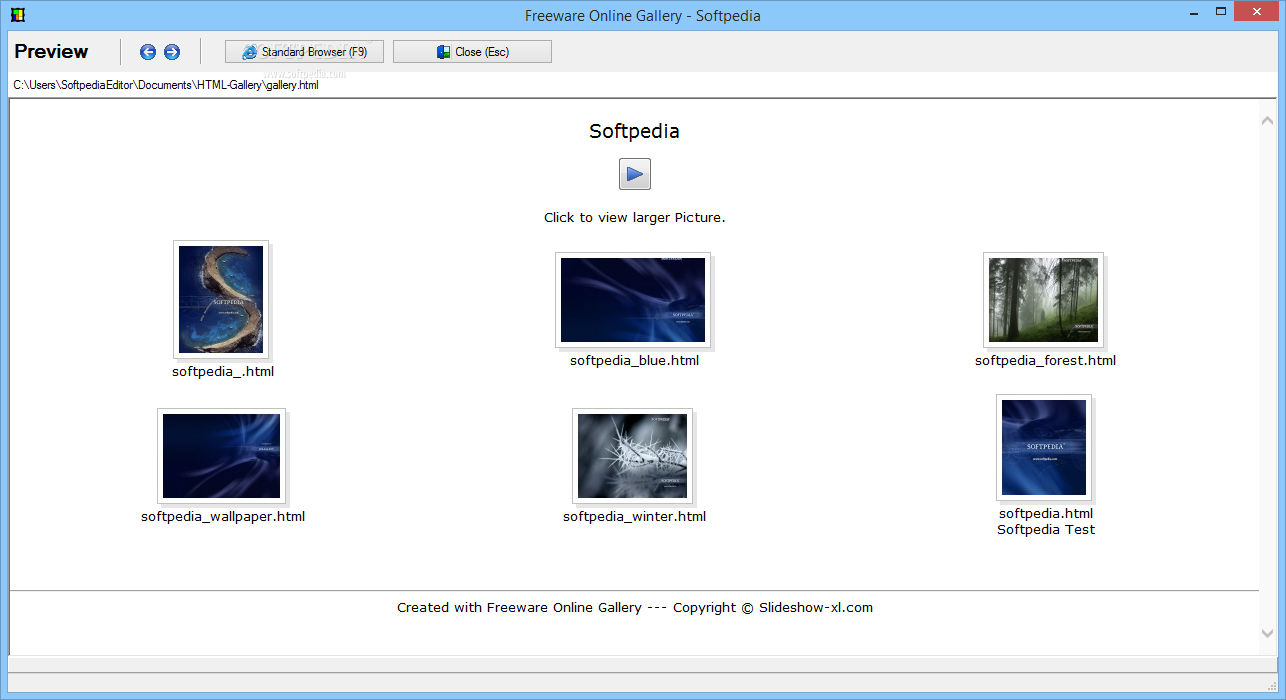The width and height of the screenshot is (1286, 700).
Task: Open the Softpedia Test blue thumbnail
Action: (1044, 447)
